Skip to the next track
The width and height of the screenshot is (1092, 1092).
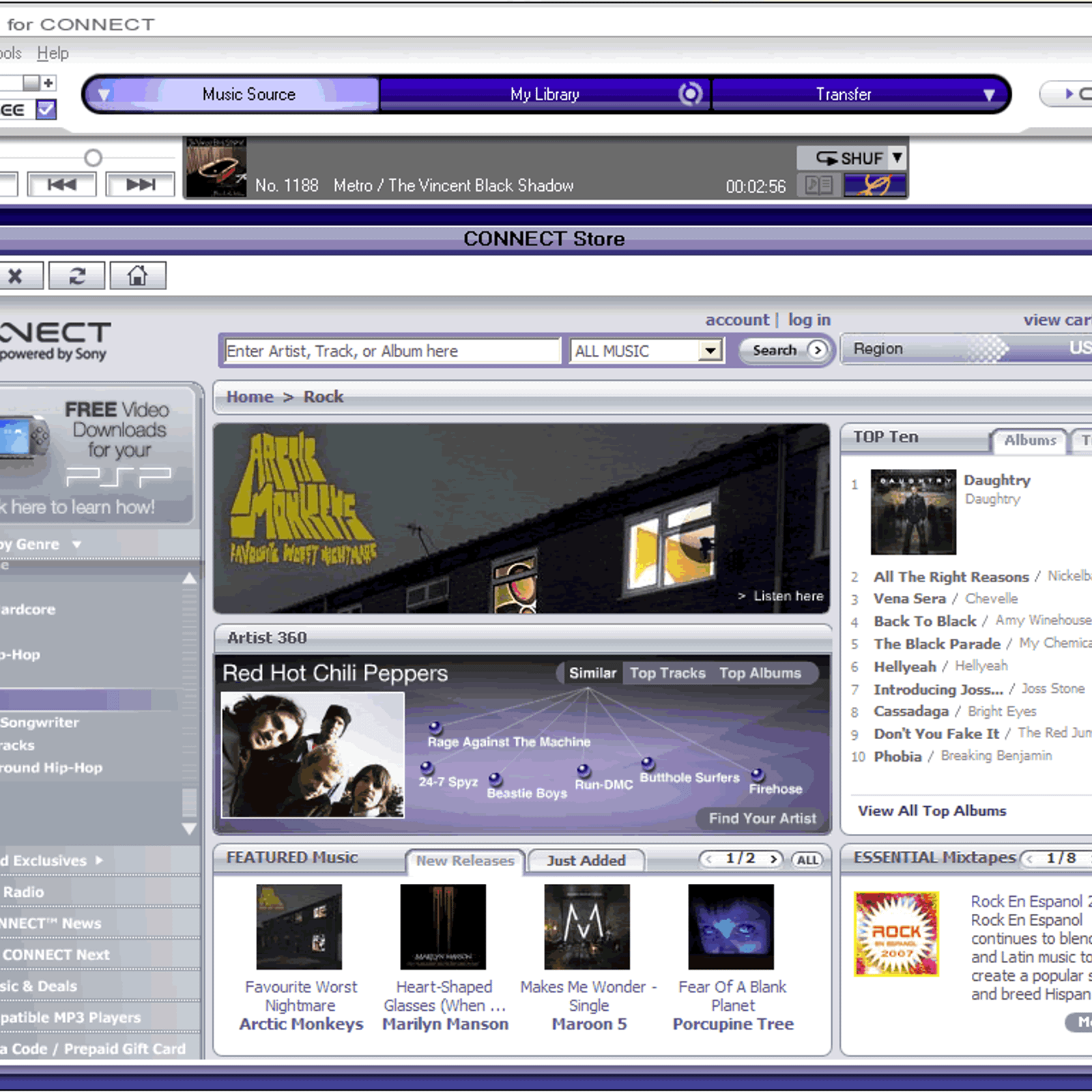[x=140, y=184]
